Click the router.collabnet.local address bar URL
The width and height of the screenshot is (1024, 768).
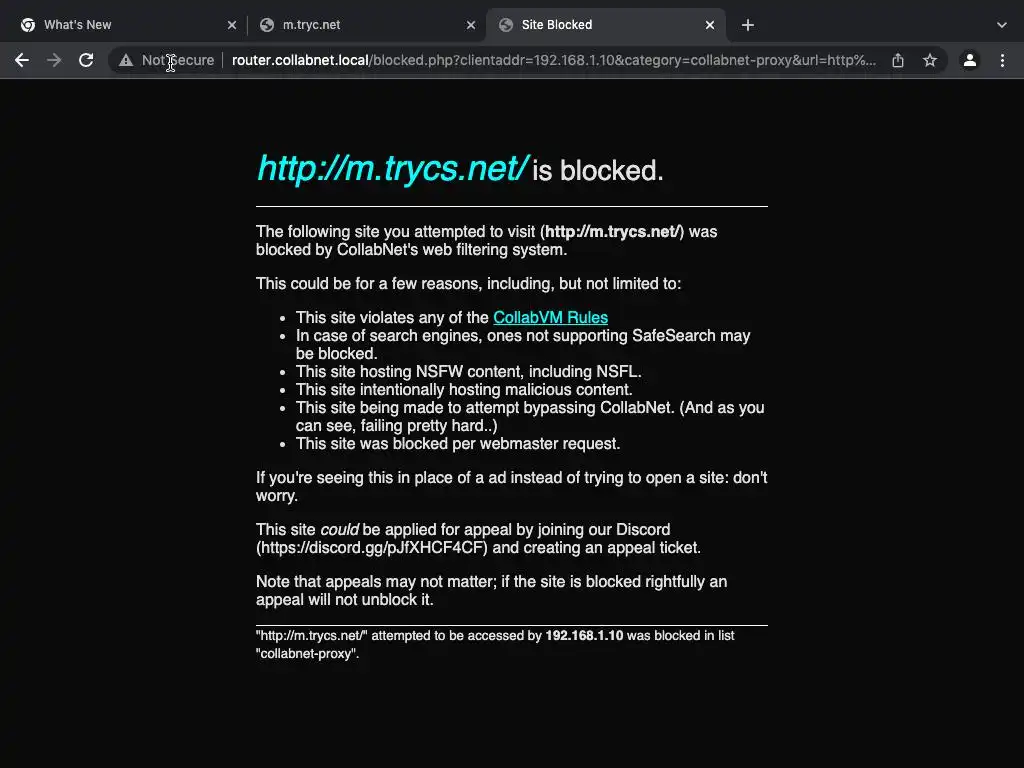pos(554,60)
